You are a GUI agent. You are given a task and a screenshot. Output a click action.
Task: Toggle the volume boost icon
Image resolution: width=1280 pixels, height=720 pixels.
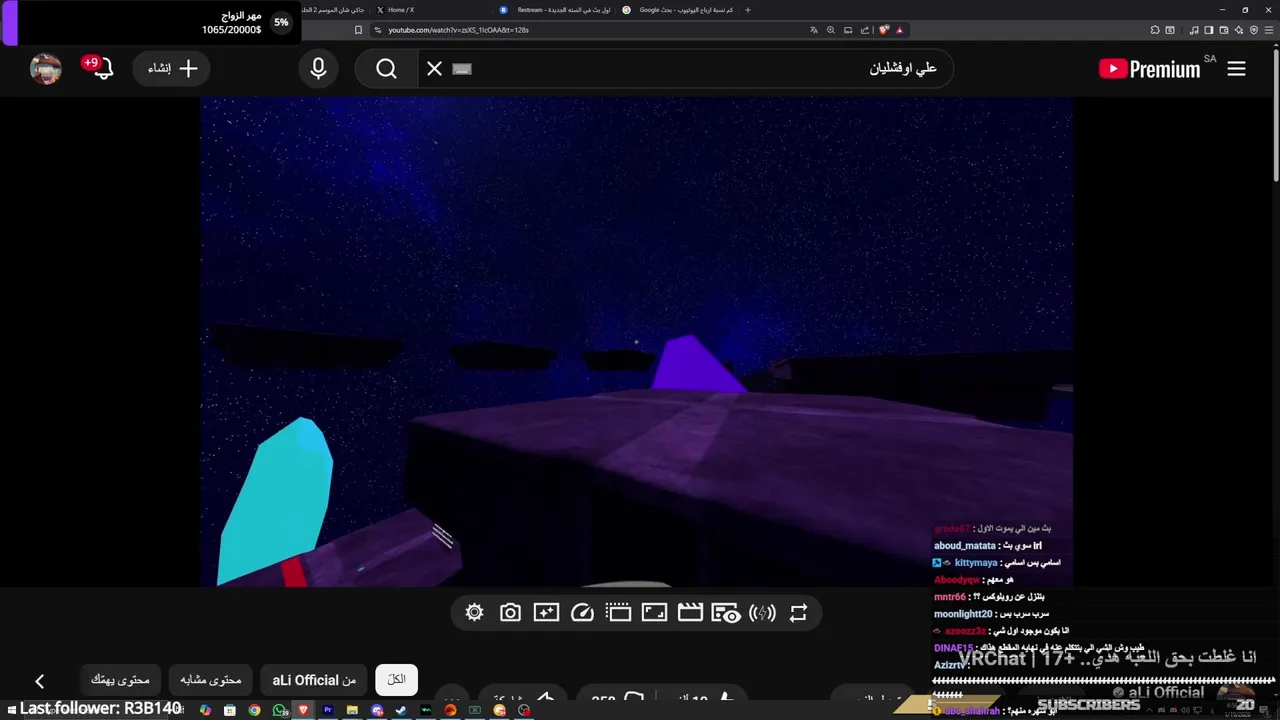[x=762, y=613]
